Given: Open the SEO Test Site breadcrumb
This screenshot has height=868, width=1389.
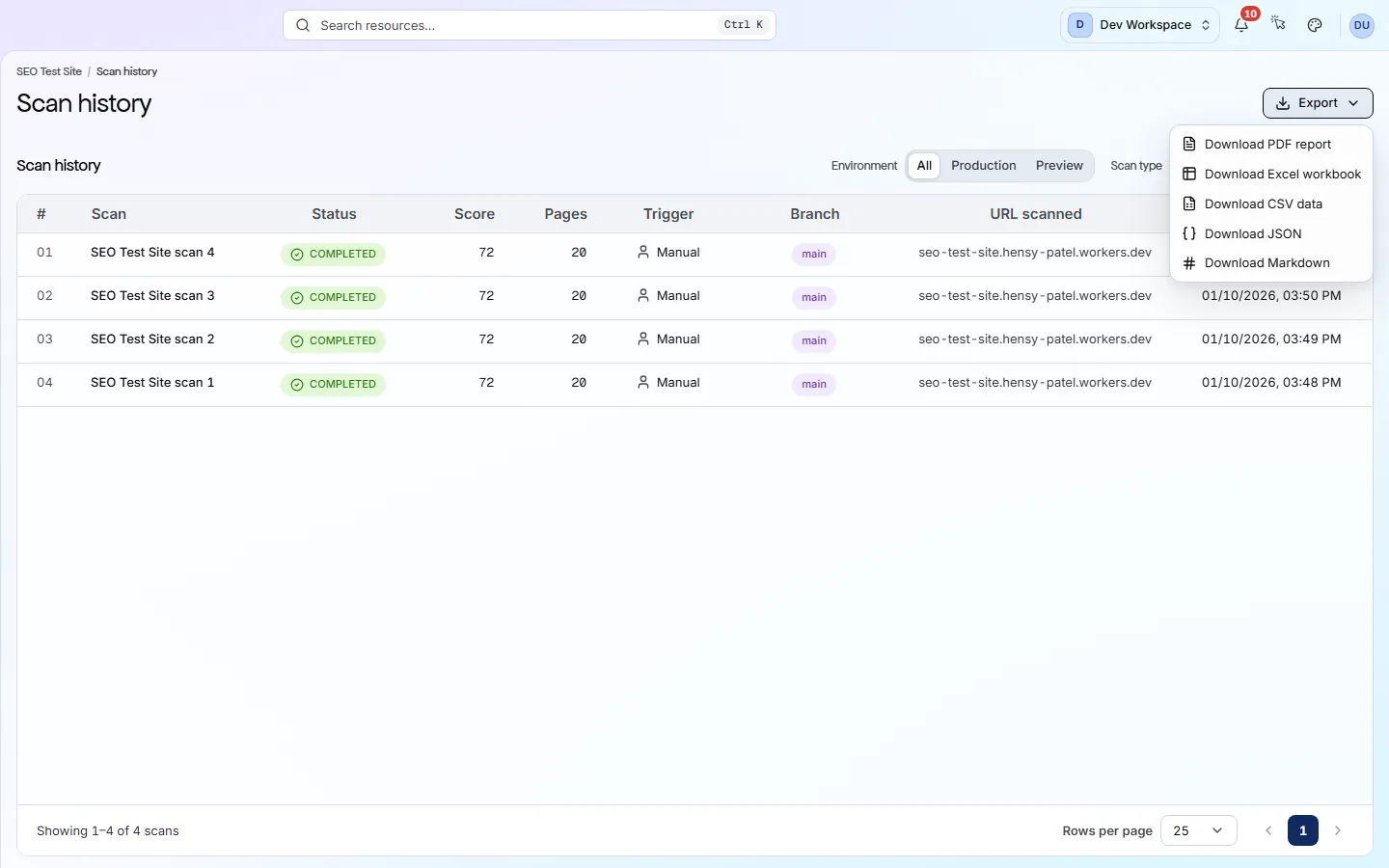Looking at the screenshot, I should pos(49,71).
